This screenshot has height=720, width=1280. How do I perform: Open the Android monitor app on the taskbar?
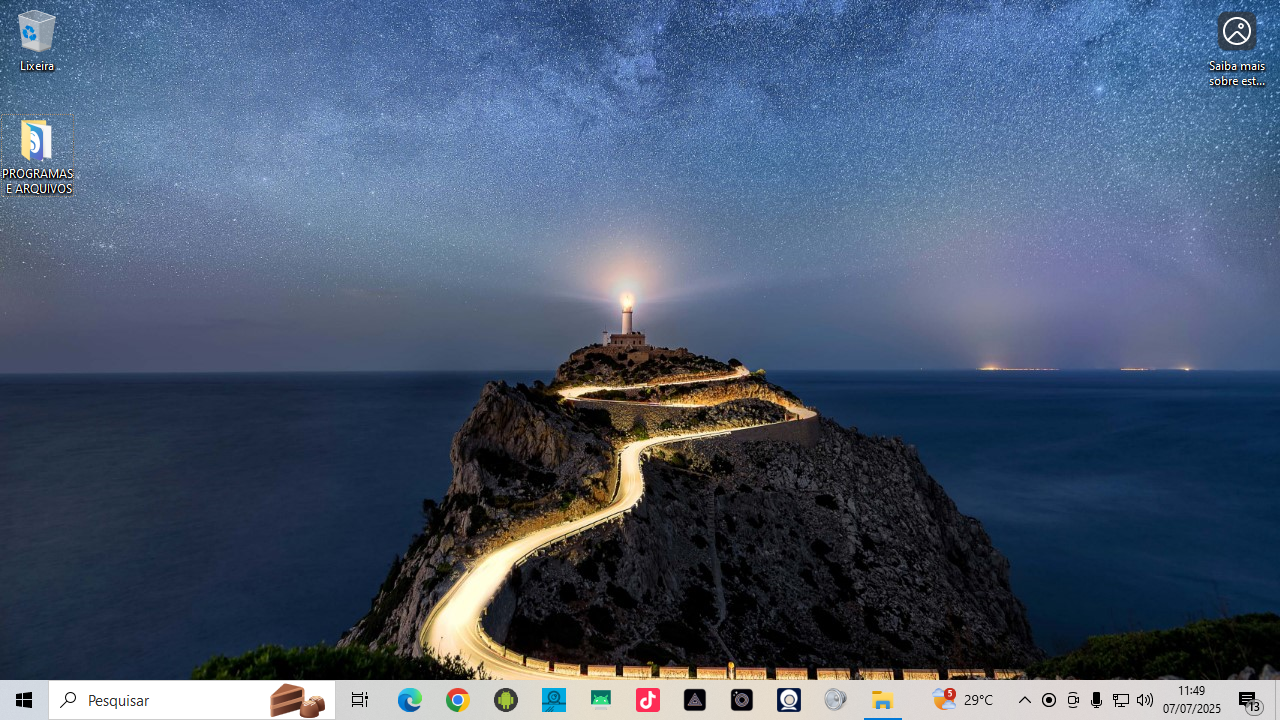point(600,700)
